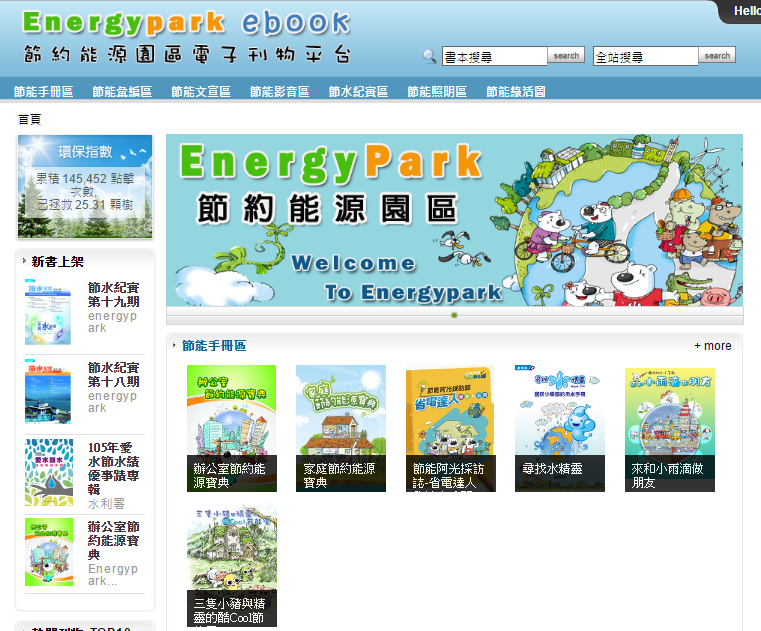Click the green banner slide indicator dot
Viewport: 761px width, 631px height.
tap(454, 316)
